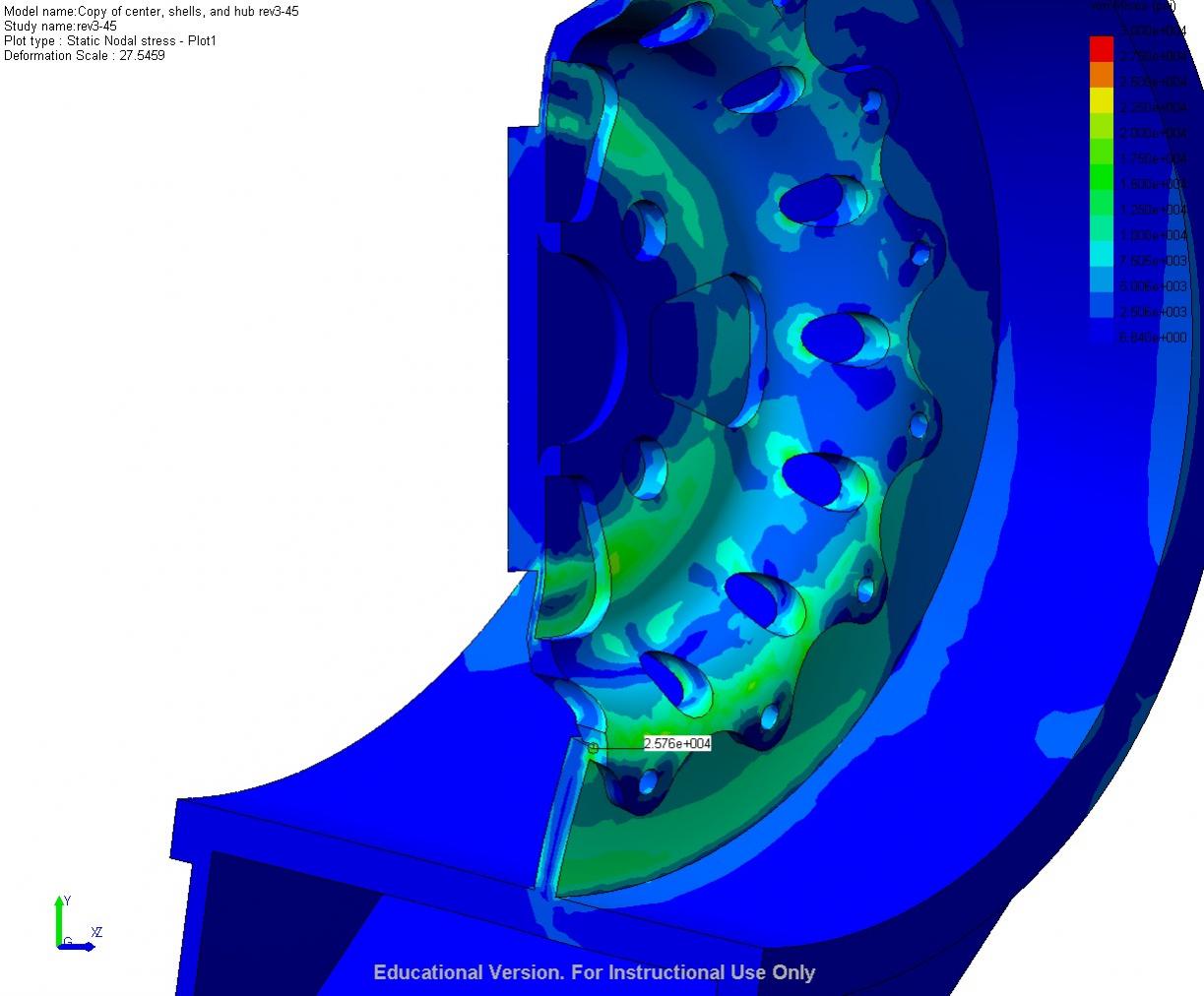This screenshot has width=1204, height=996.
Task: Click the Educational Version watermark text
Action: pos(594,972)
